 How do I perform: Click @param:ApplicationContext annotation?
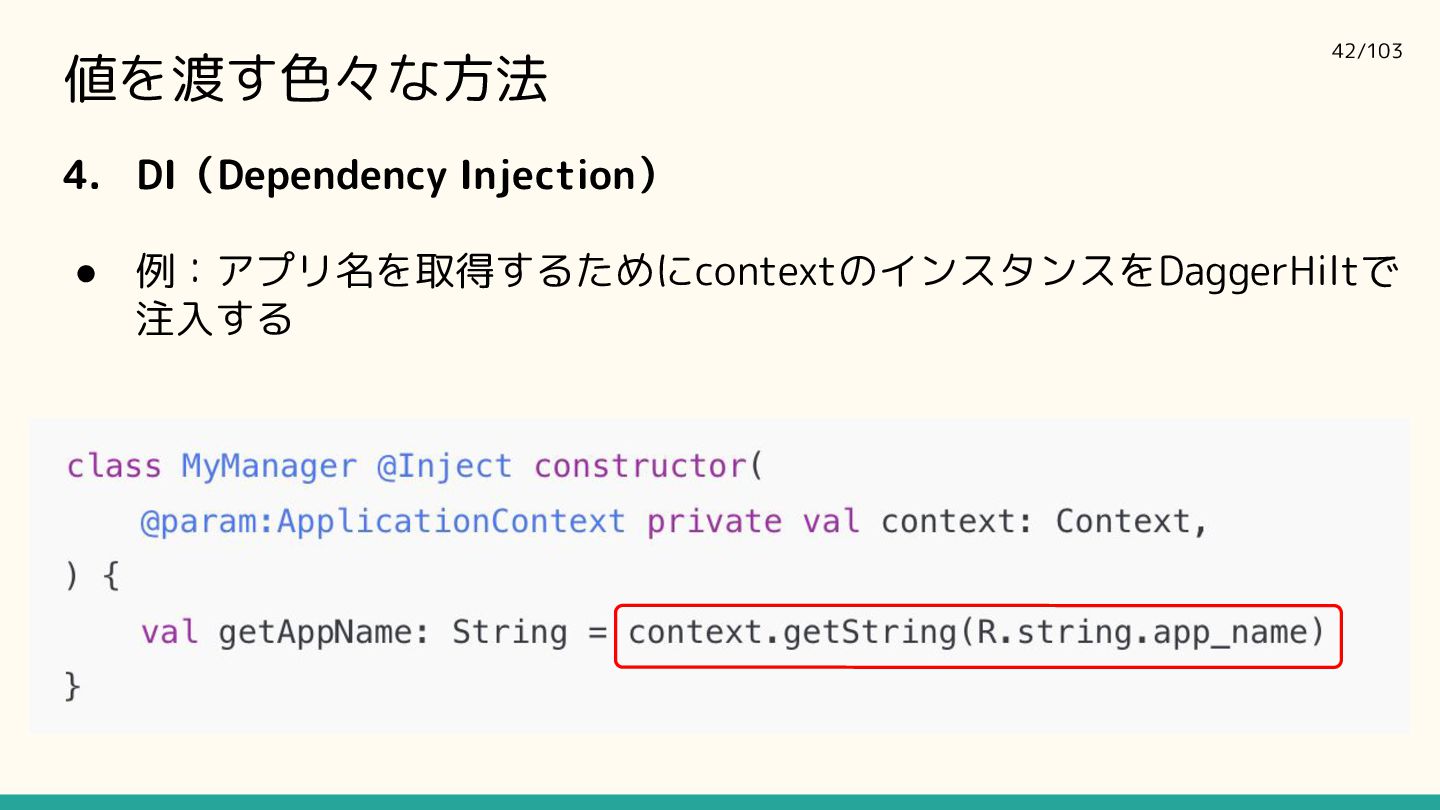(x=383, y=522)
